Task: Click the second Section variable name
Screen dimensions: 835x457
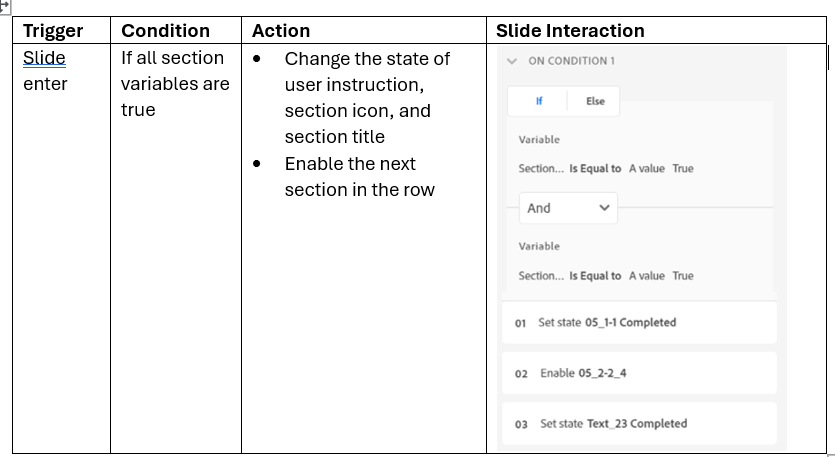Action: 540,276
